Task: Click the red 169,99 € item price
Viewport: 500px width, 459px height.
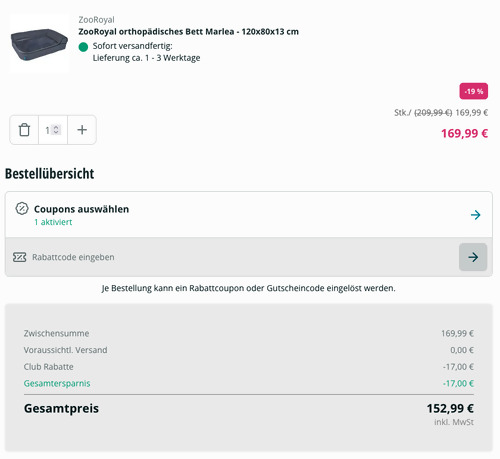Action: 464,133
